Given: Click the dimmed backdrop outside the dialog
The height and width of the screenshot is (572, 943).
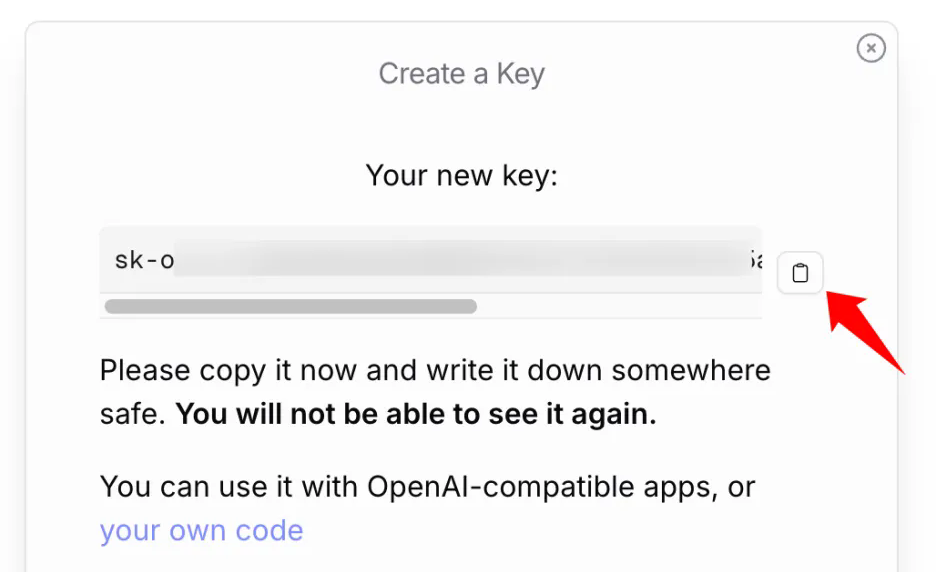Looking at the screenshot, I should tap(12, 301).
